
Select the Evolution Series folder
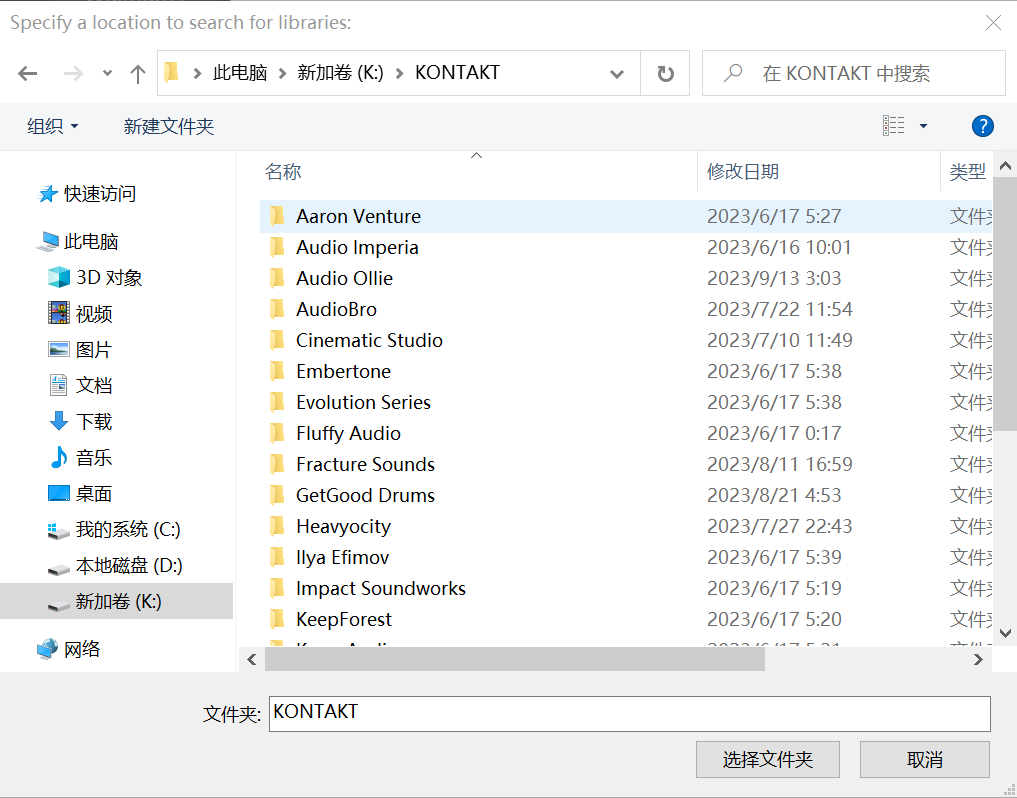pos(363,402)
